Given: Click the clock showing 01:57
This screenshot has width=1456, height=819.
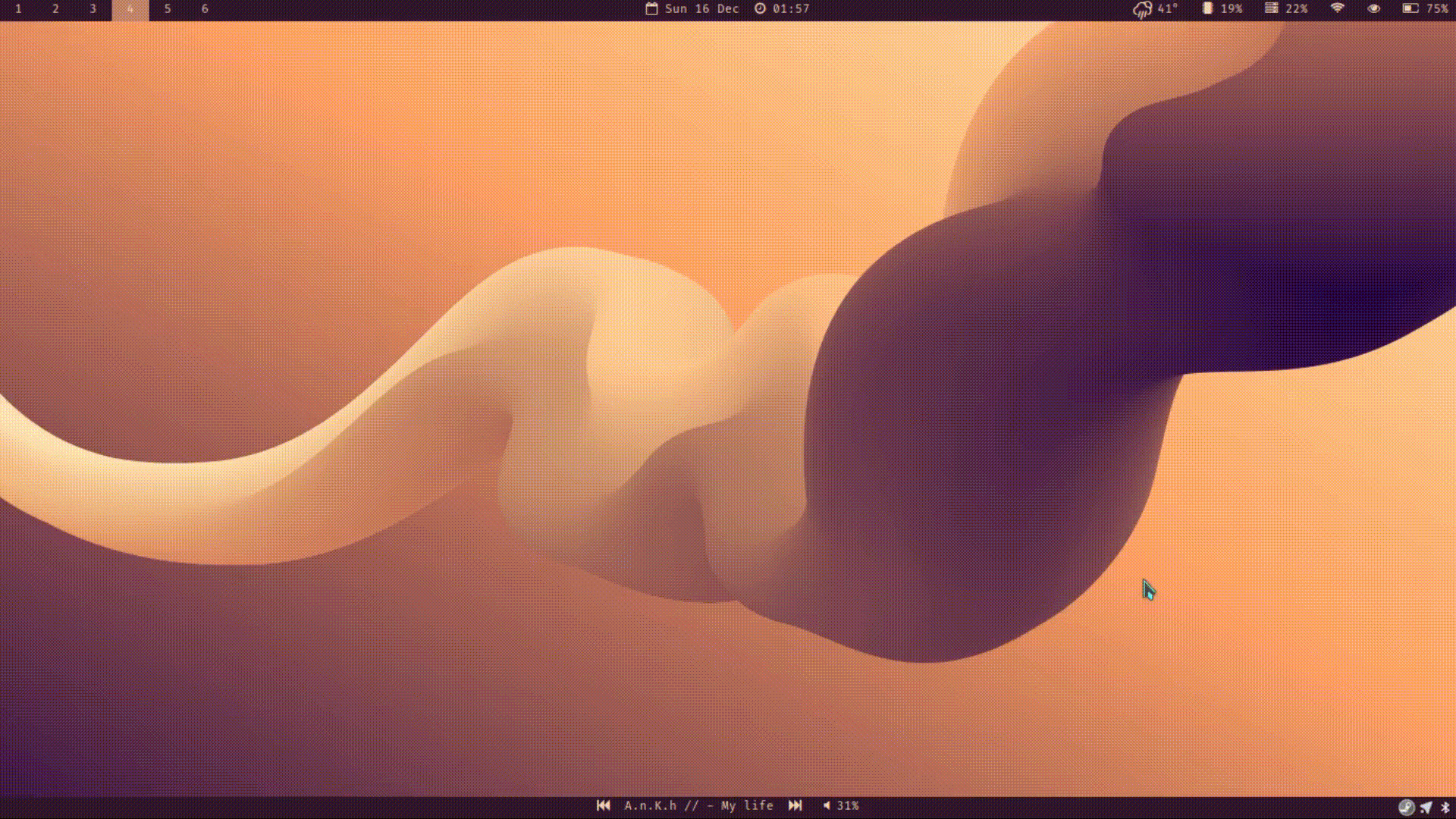Looking at the screenshot, I should pyautogui.click(x=791, y=9).
